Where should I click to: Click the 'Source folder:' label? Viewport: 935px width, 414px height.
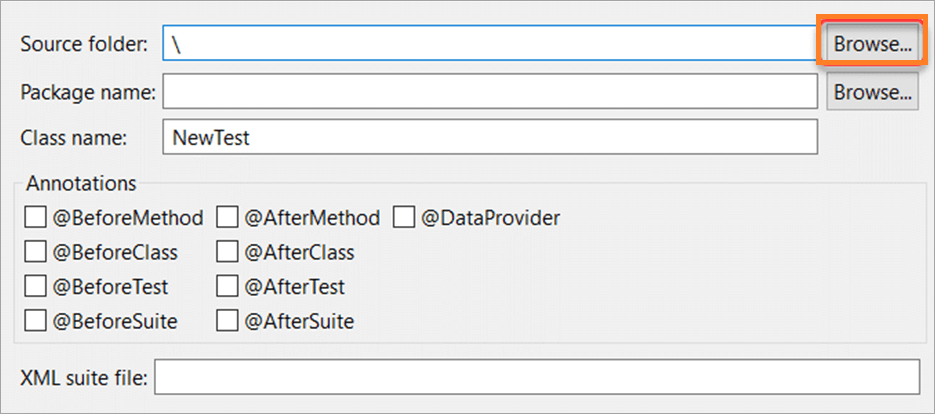84,45
